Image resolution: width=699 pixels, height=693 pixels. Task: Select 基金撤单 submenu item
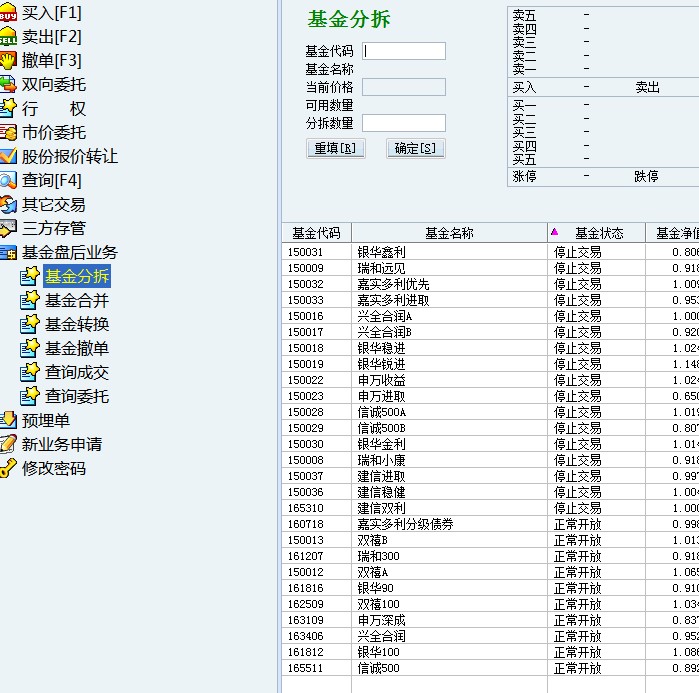click(77, 349)
